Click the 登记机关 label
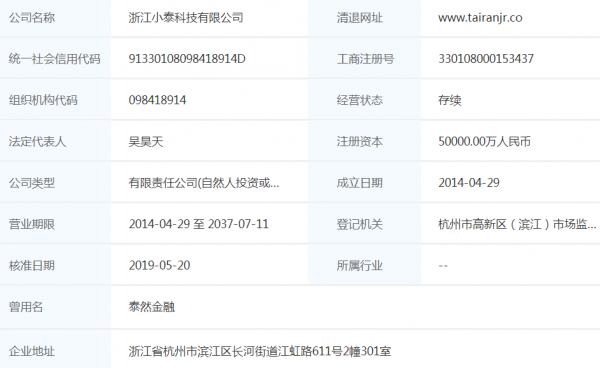Image resolution: width=600 pixels, height=368 pixels. pyautogui.click(x=360, y=224)
